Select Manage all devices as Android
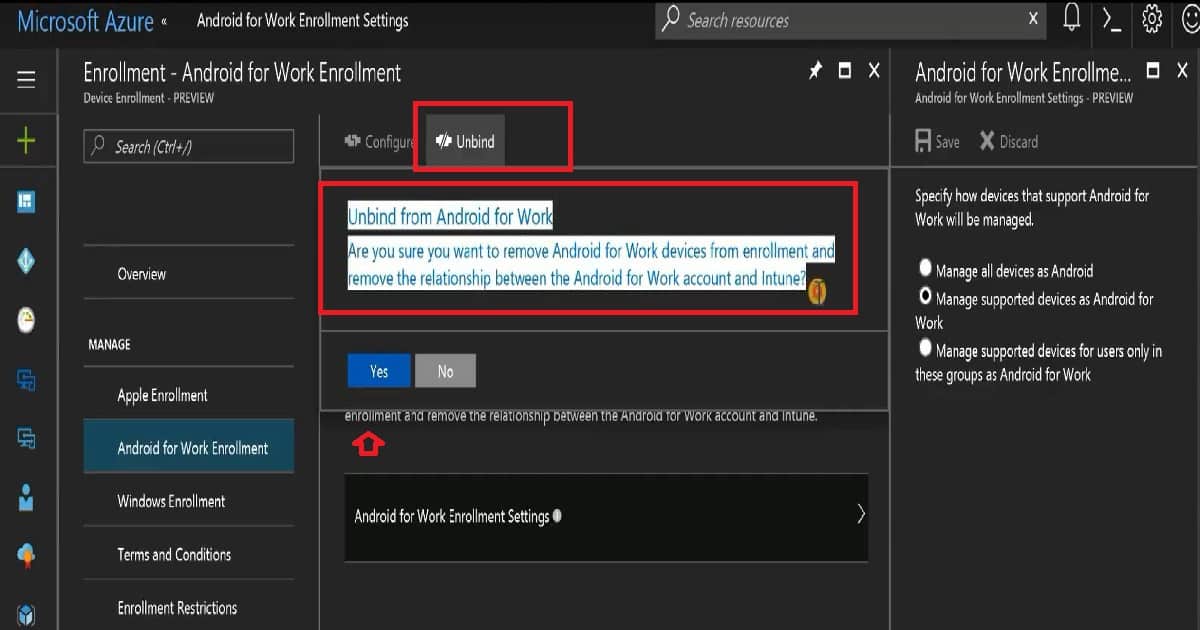The height and width of the screenshot is (630, 1200). coord(925,269)
